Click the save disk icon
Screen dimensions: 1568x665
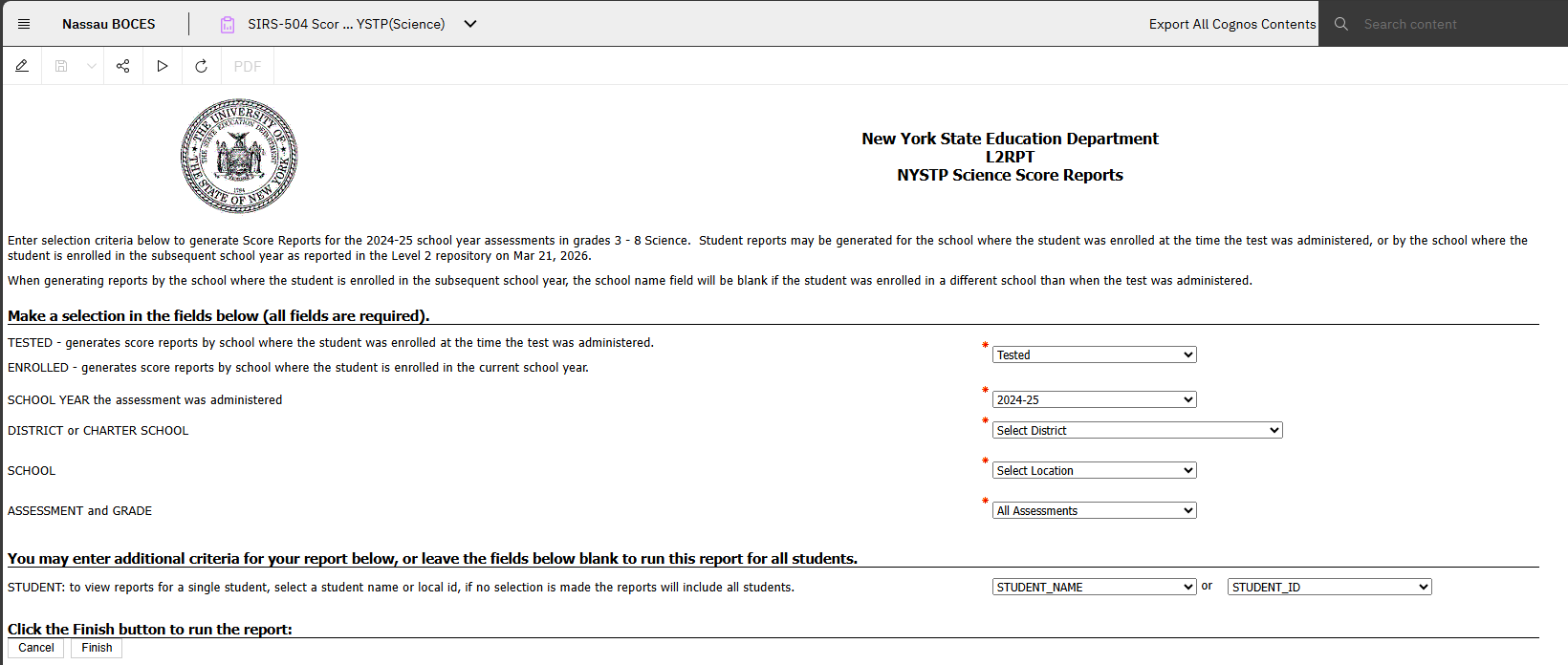pyautogui.click(x=61, y=66)
